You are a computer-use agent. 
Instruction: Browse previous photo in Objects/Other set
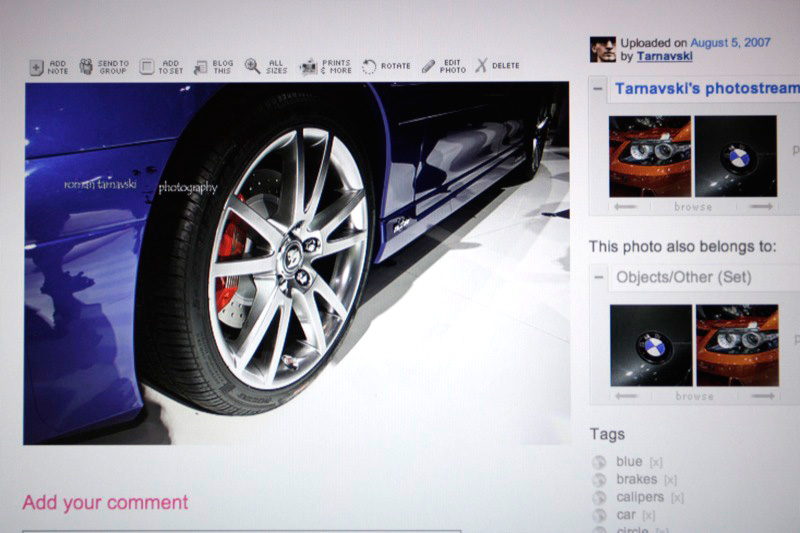(627, 396)
